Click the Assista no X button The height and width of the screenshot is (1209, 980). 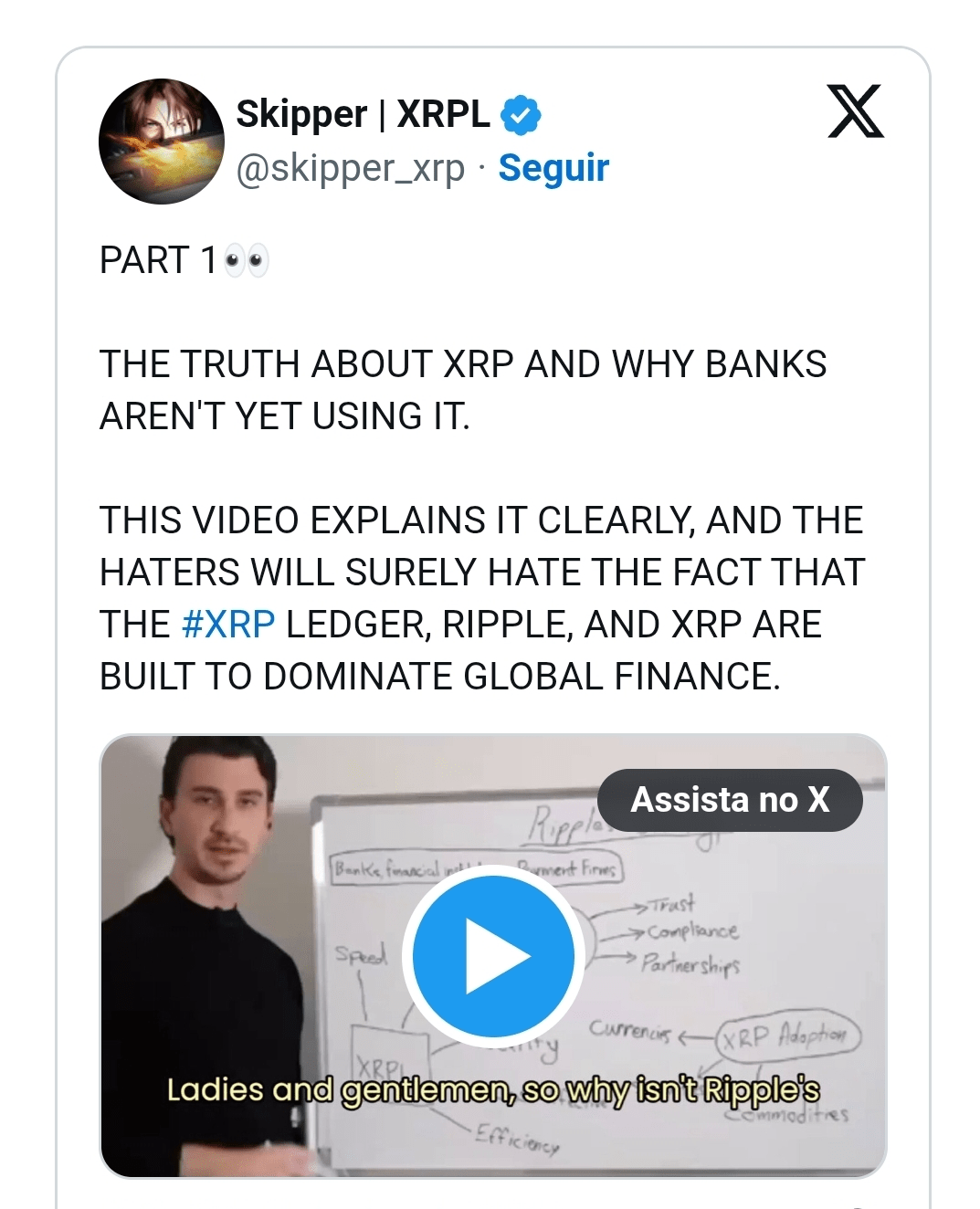(730, 800)
